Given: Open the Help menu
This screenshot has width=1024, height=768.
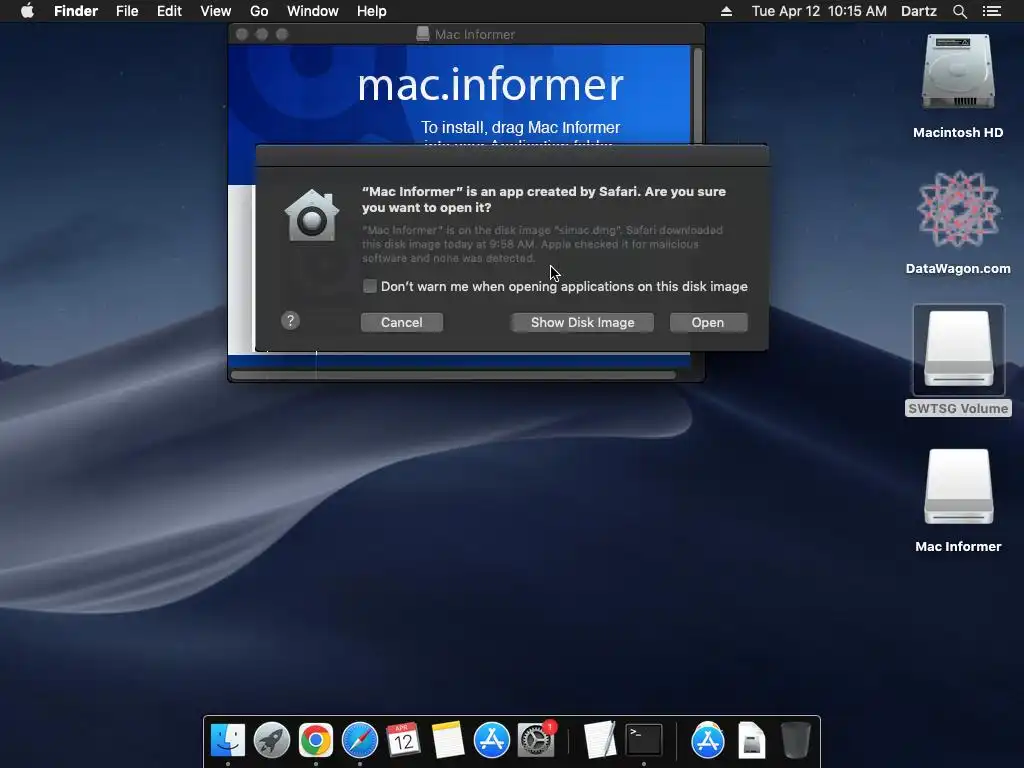Looking at the screenshot, I should point(372,11).
